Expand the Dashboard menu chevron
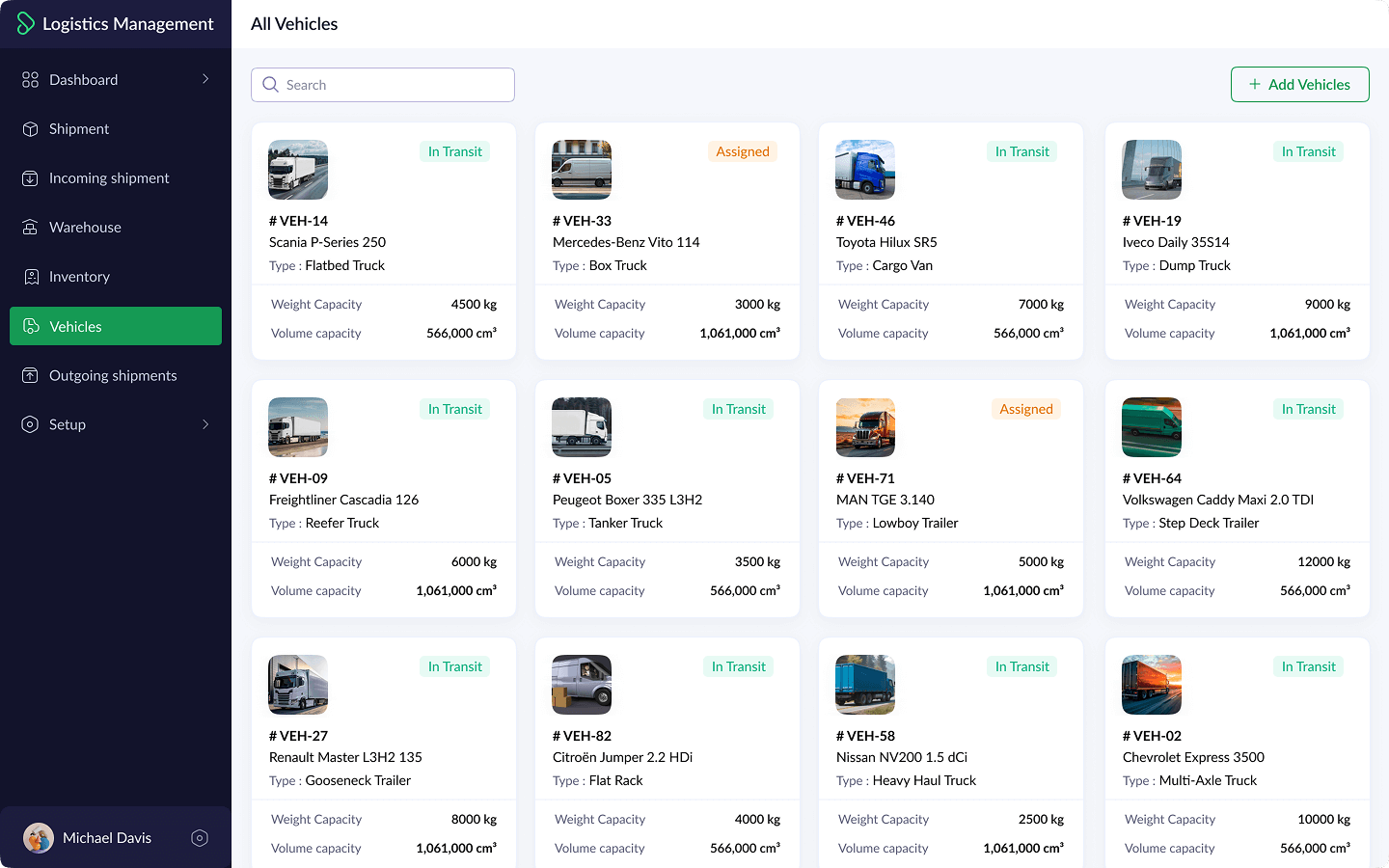The width and height of the screenshot is (1389, 868). point(205,79)
